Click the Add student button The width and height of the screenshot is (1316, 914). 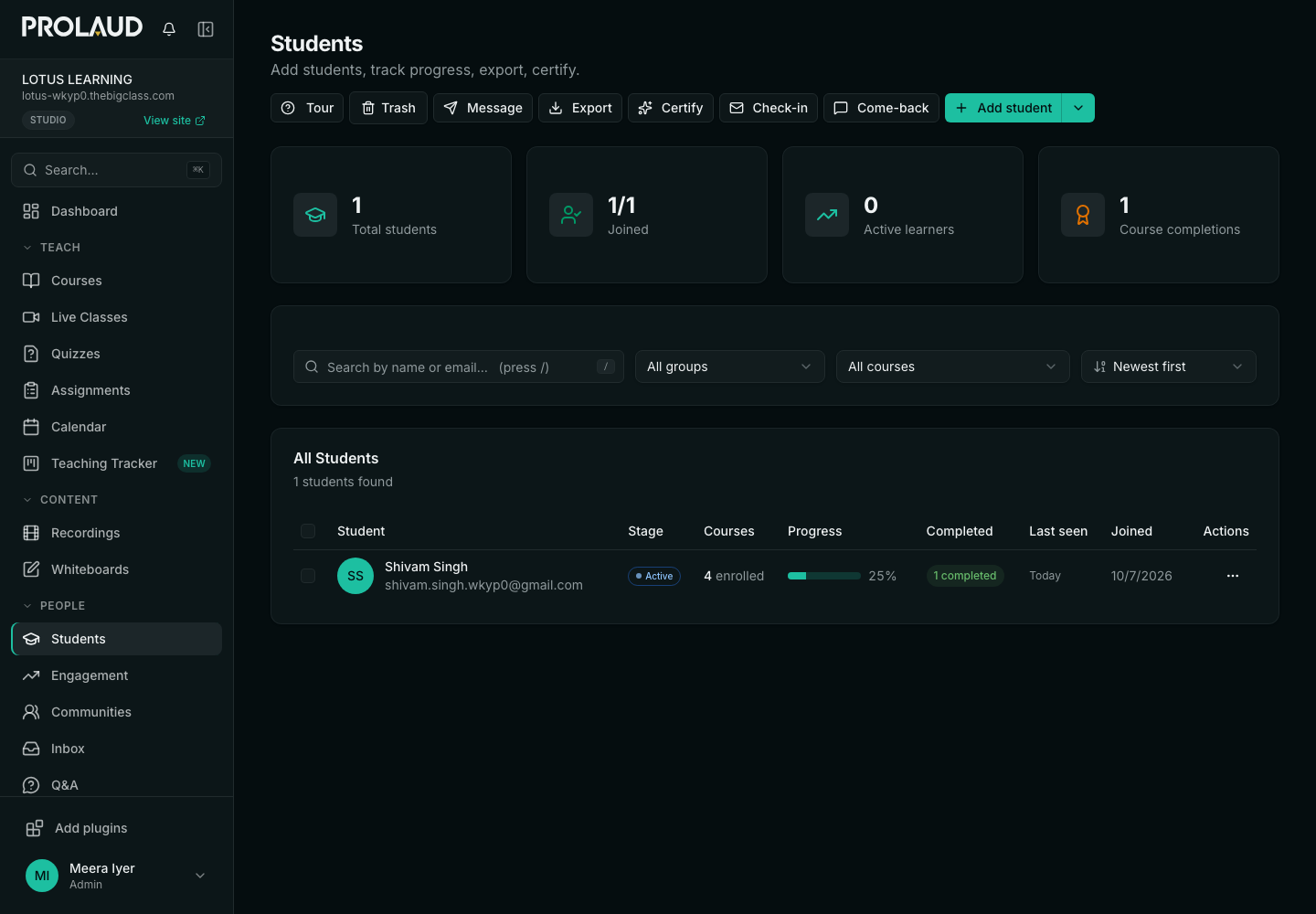(1003, 108)
